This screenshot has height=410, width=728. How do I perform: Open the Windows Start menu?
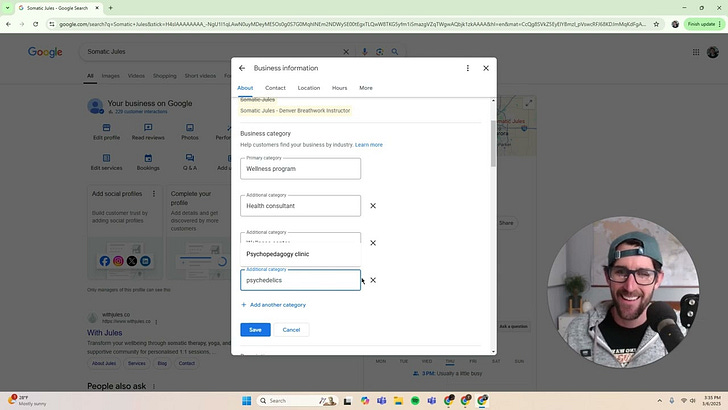(247, 401)
